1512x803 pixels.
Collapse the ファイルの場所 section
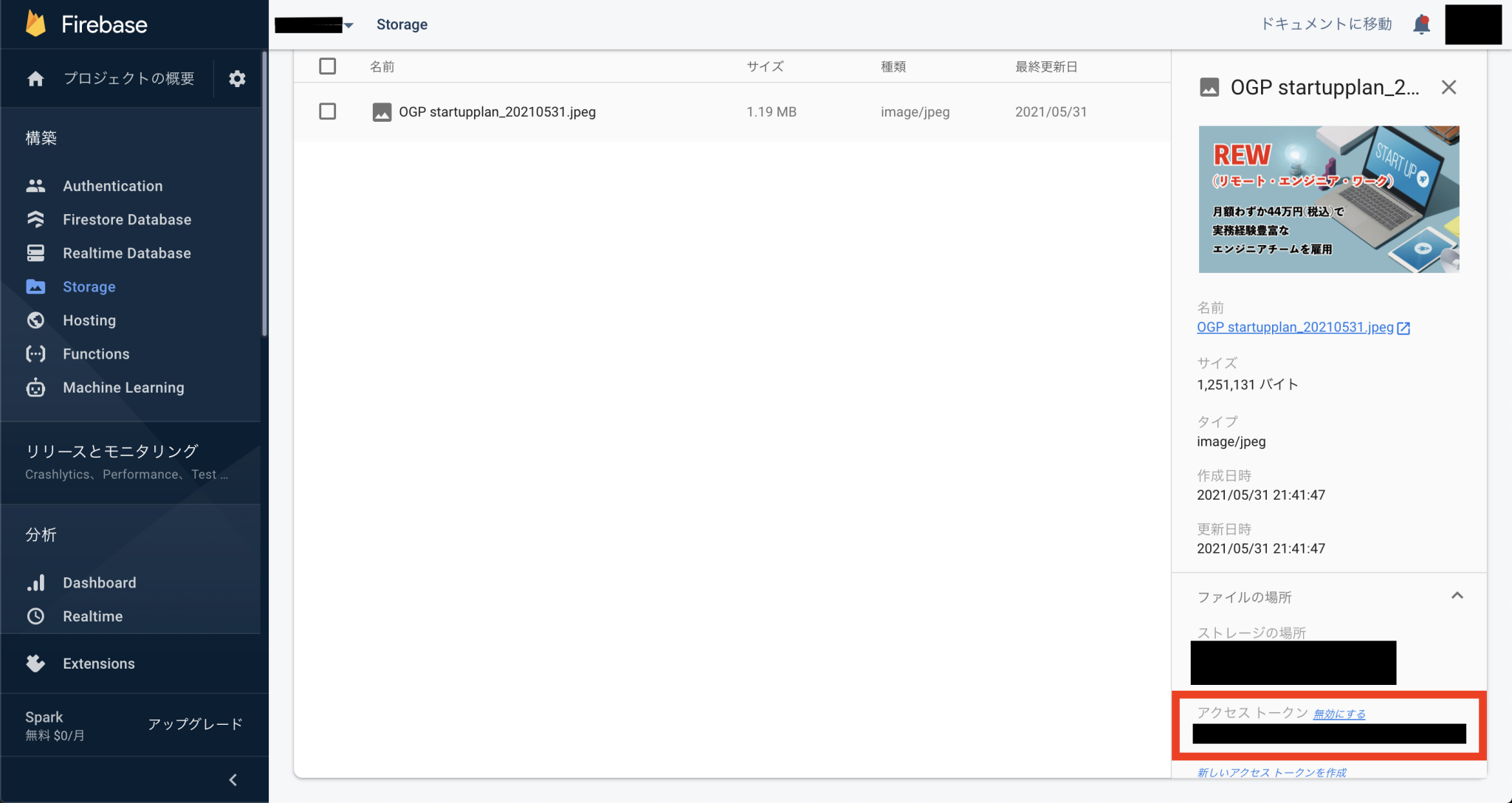1457,596
